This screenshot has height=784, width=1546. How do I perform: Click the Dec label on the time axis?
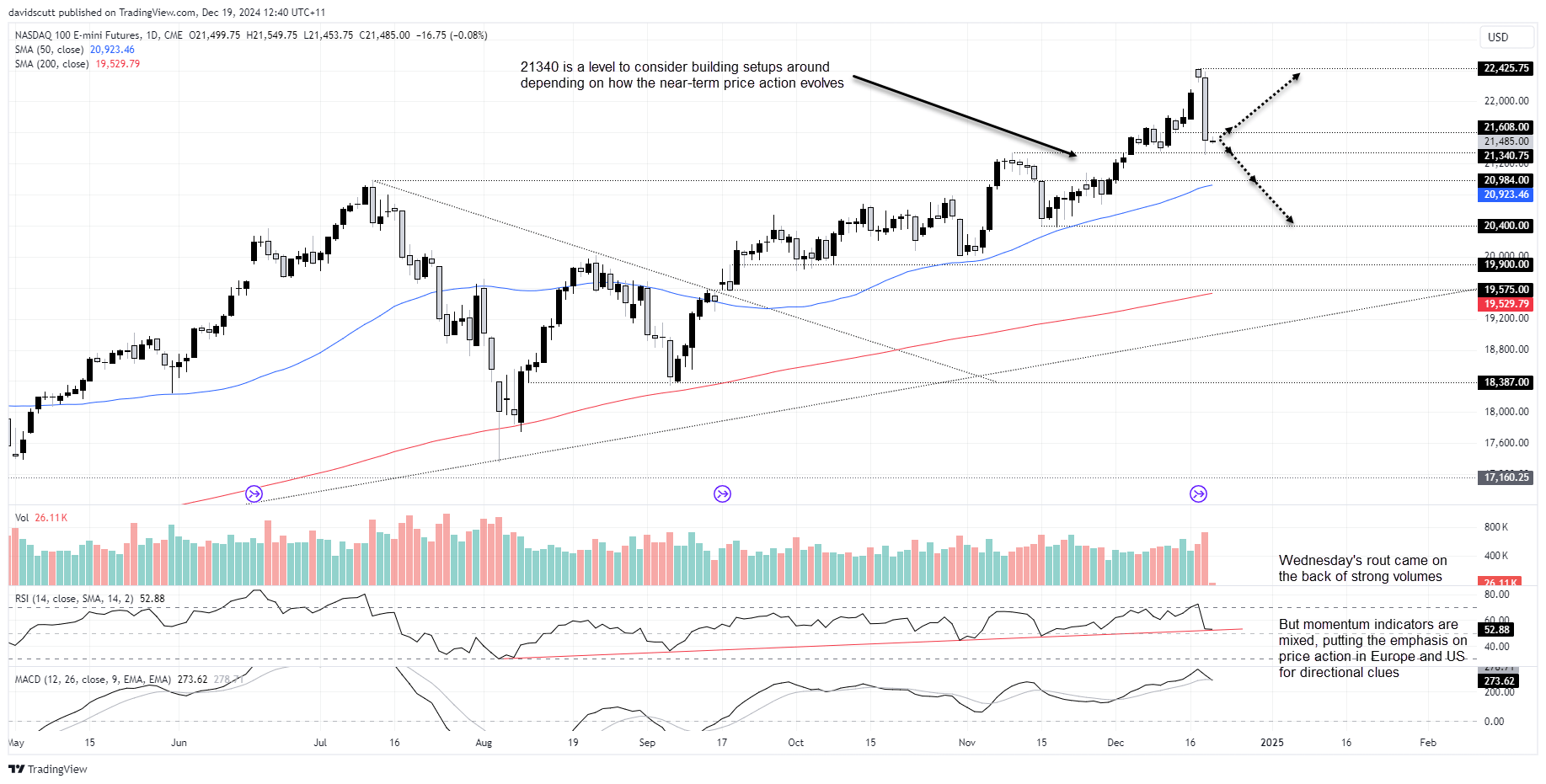(x=1115, y=743)
